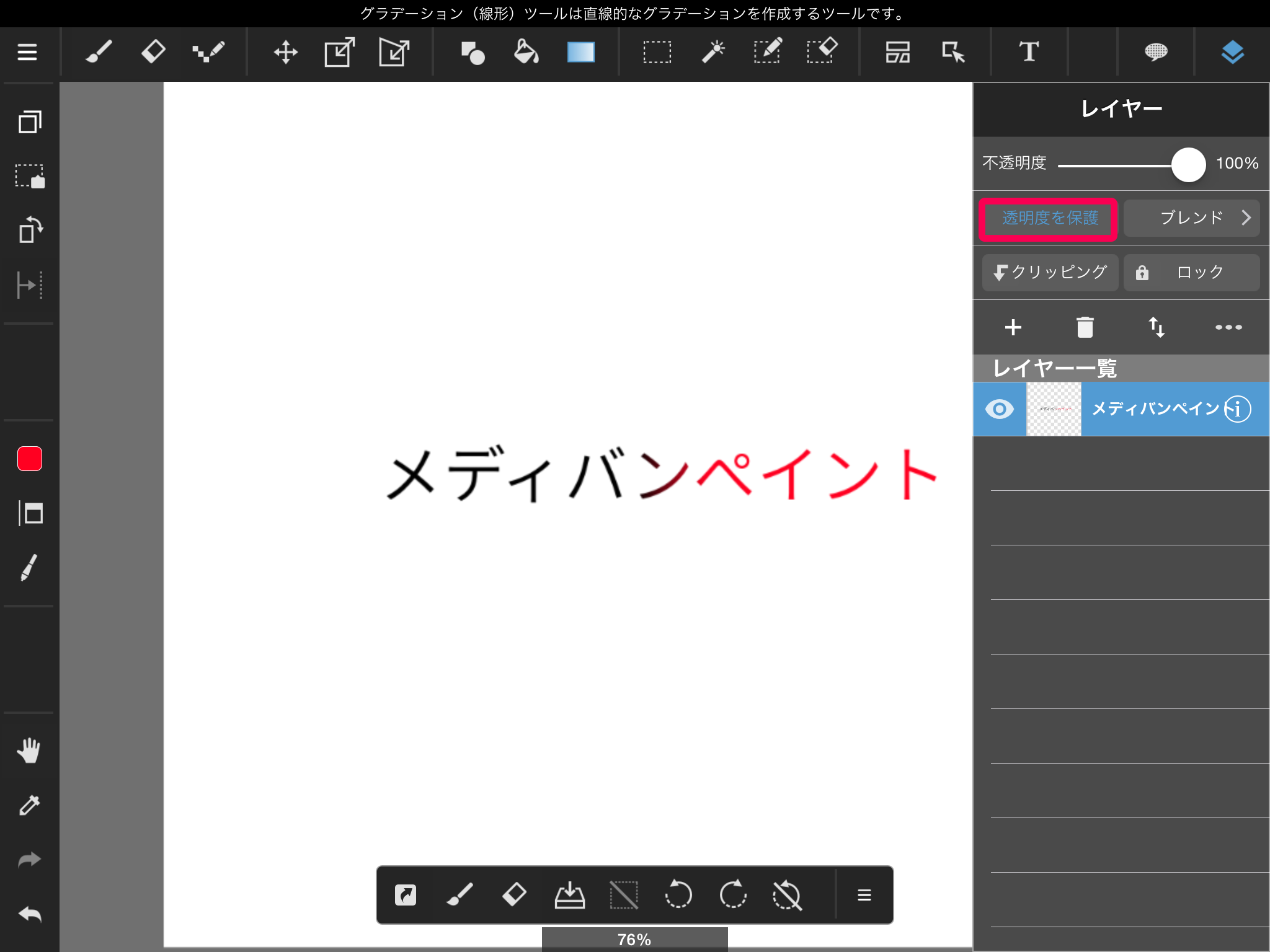Select the Move tool
1270x952 pixels.
click(x=286, y=52)
